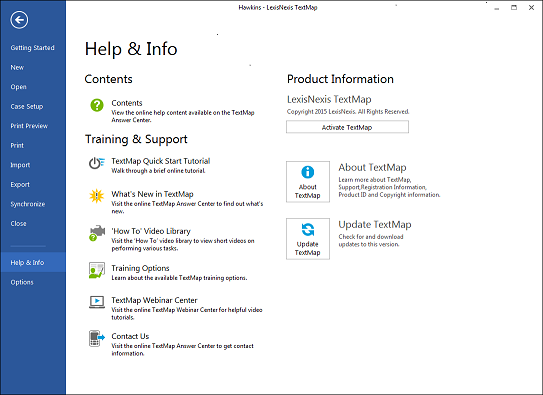Select Export in the sidebar
This screenshot has width=543, height=395.
pyautogui.click(x=20, y=185)
